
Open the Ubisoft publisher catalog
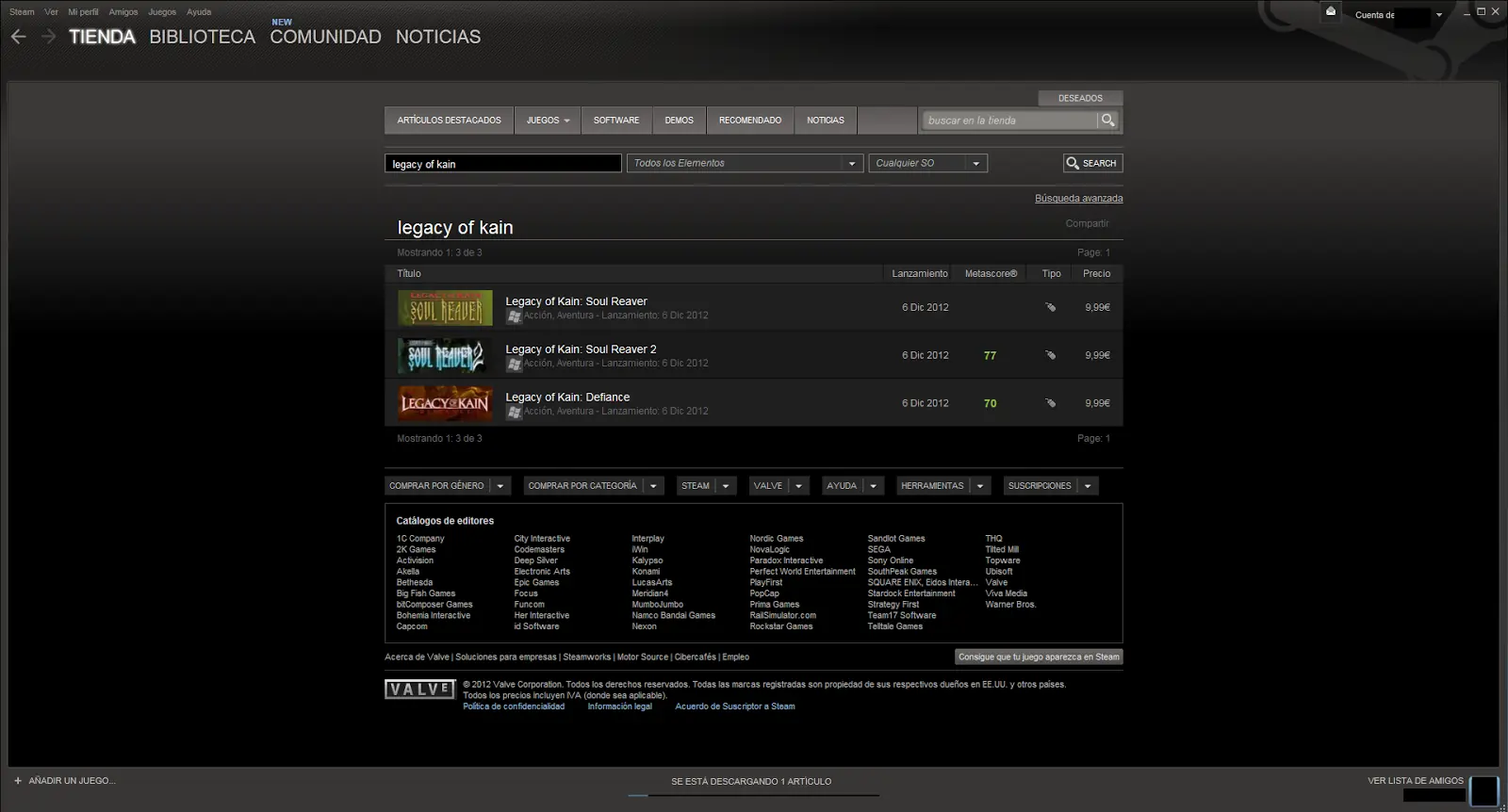point(999,572)
